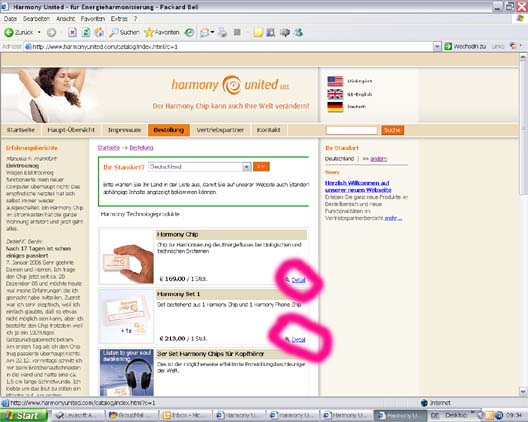Switch to Inbox mail taskbar window
Viewport: 528px width, 422px height.
186,416
